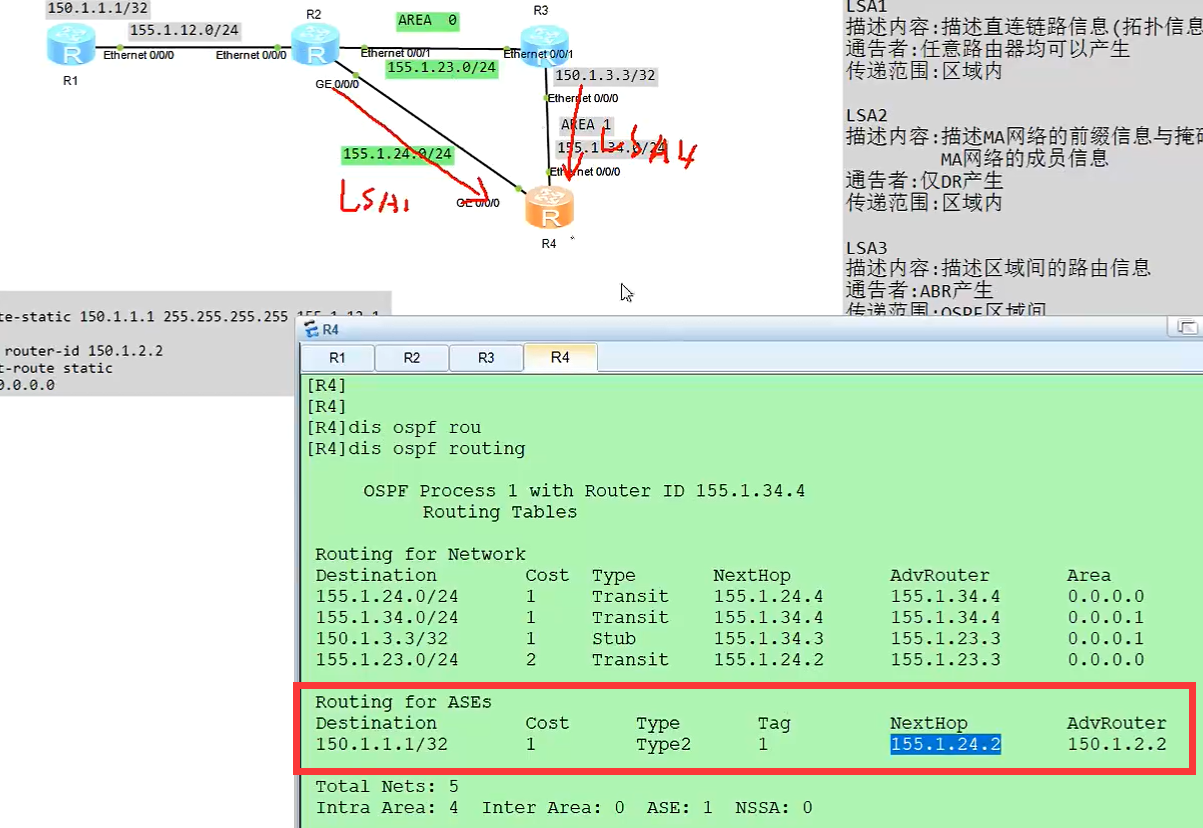Click the AREA 0 label
The image size is (1203, 828).
[x=428, y=21]
